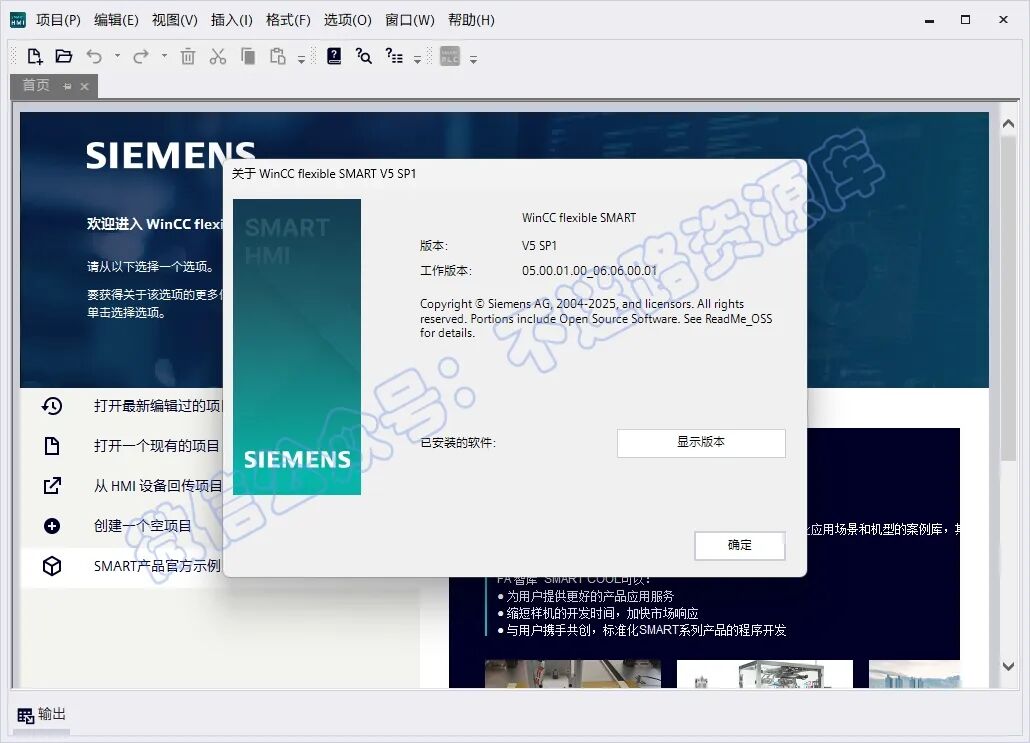The image size is (1030, 743).
Task: Click scrollbar down arrow on start page
Action: click(x=1008, y=665)
